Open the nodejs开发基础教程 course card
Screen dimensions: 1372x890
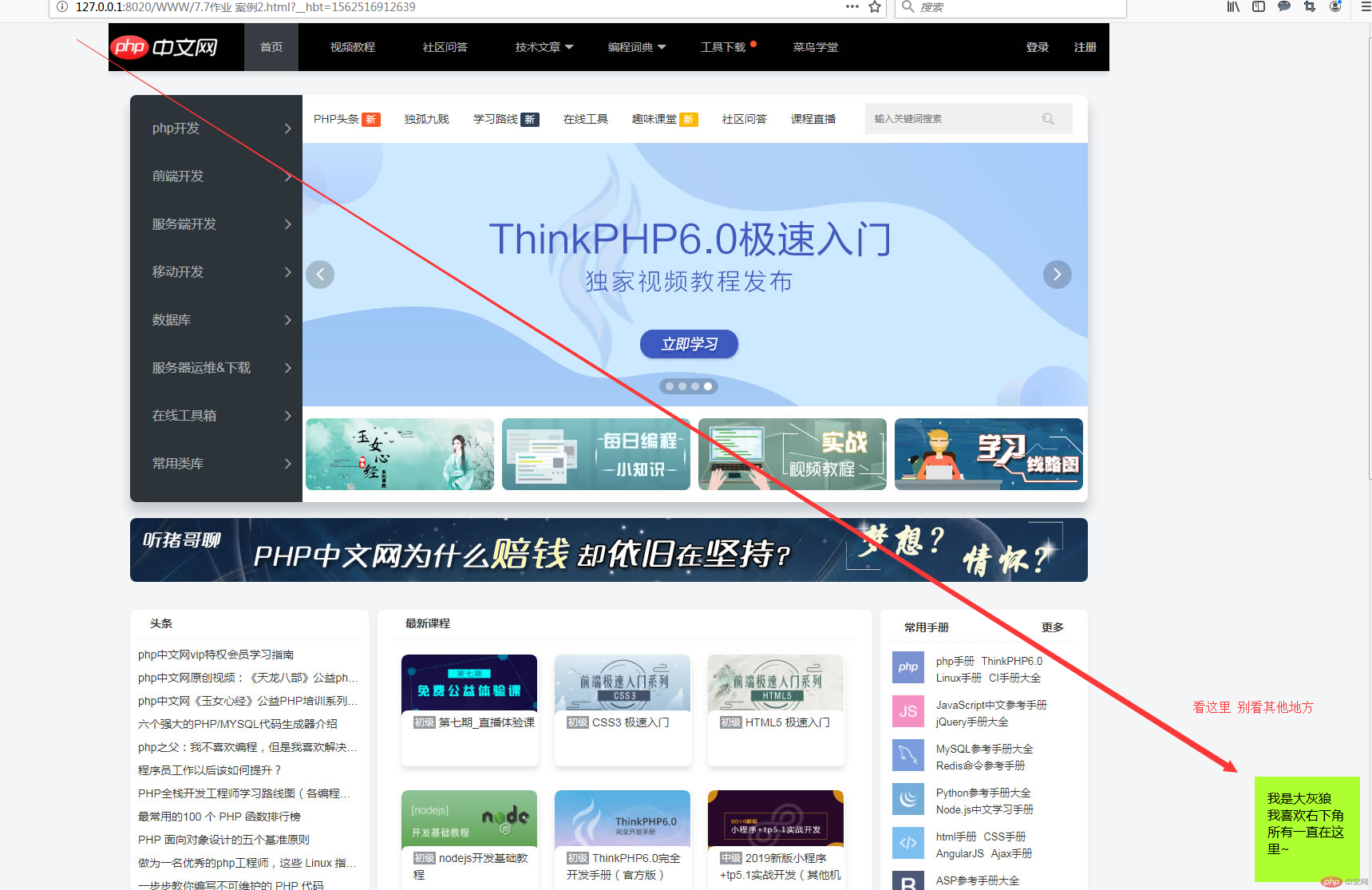click(469, 840)
